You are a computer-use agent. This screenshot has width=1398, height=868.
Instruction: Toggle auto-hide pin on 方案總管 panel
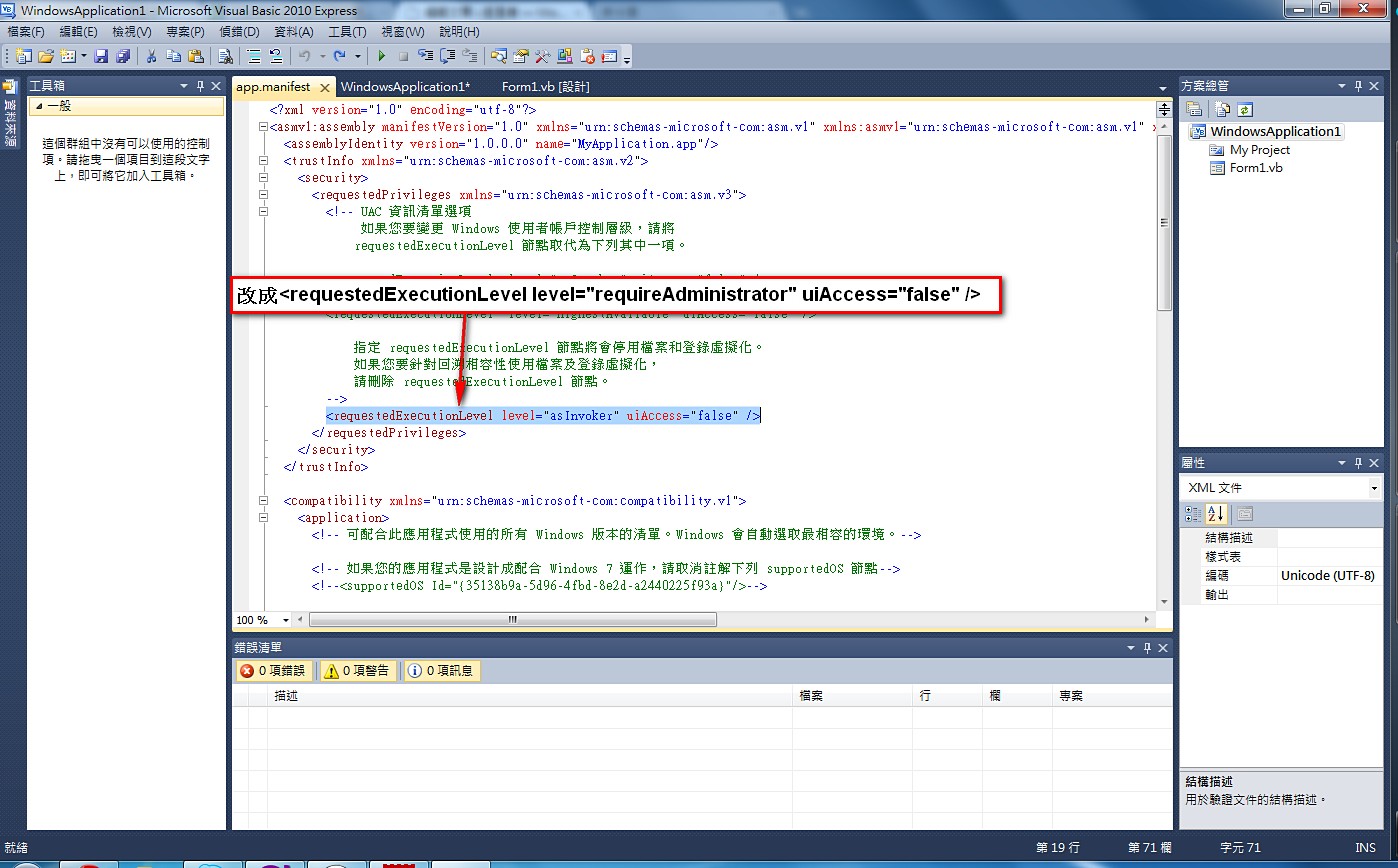click(x=1358, y=86)
